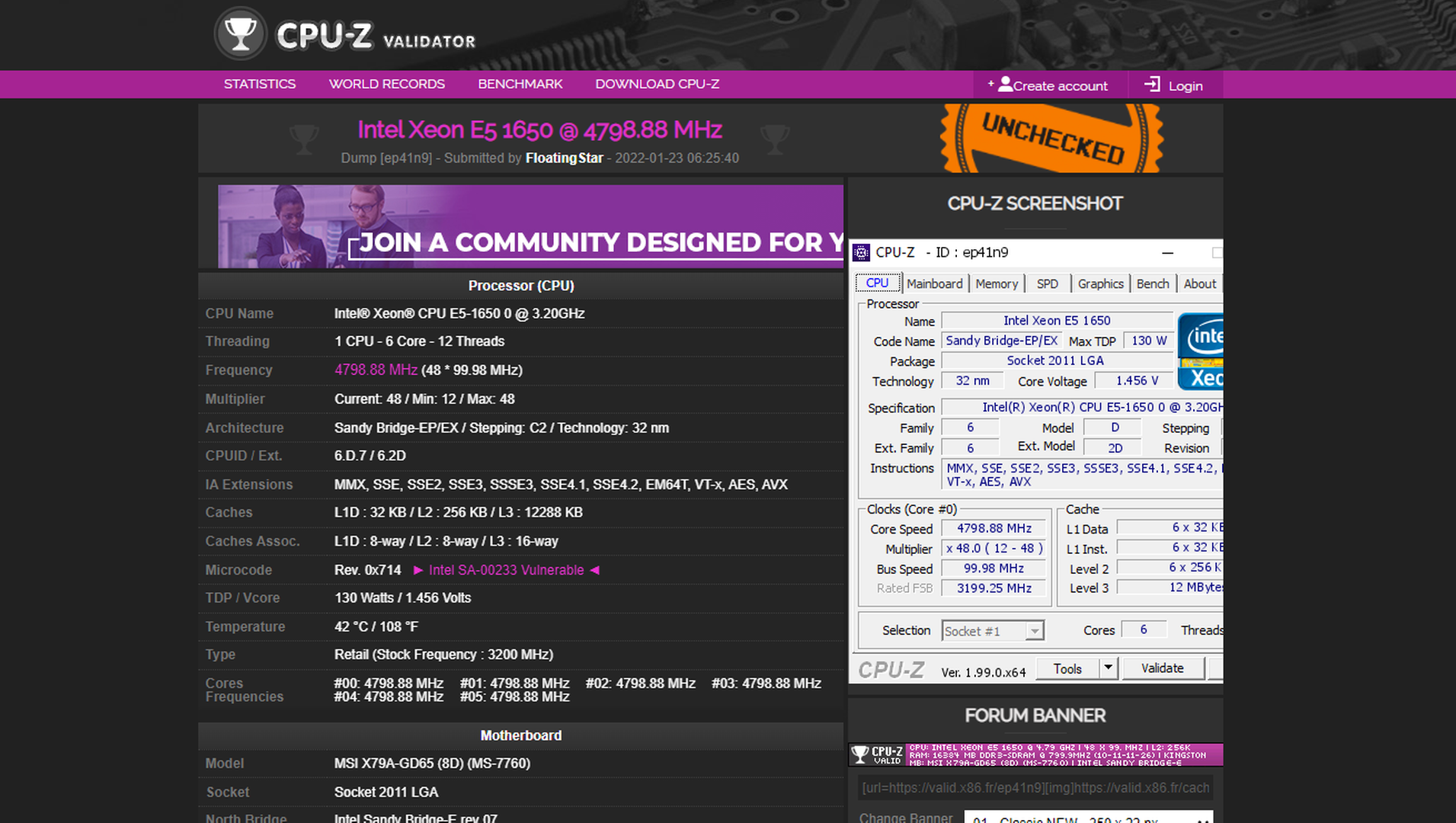Click the CPU-Z window chip icon
Image resolution: width=1456 pixels, height=823 pixels.
click(x=861, y=252)
